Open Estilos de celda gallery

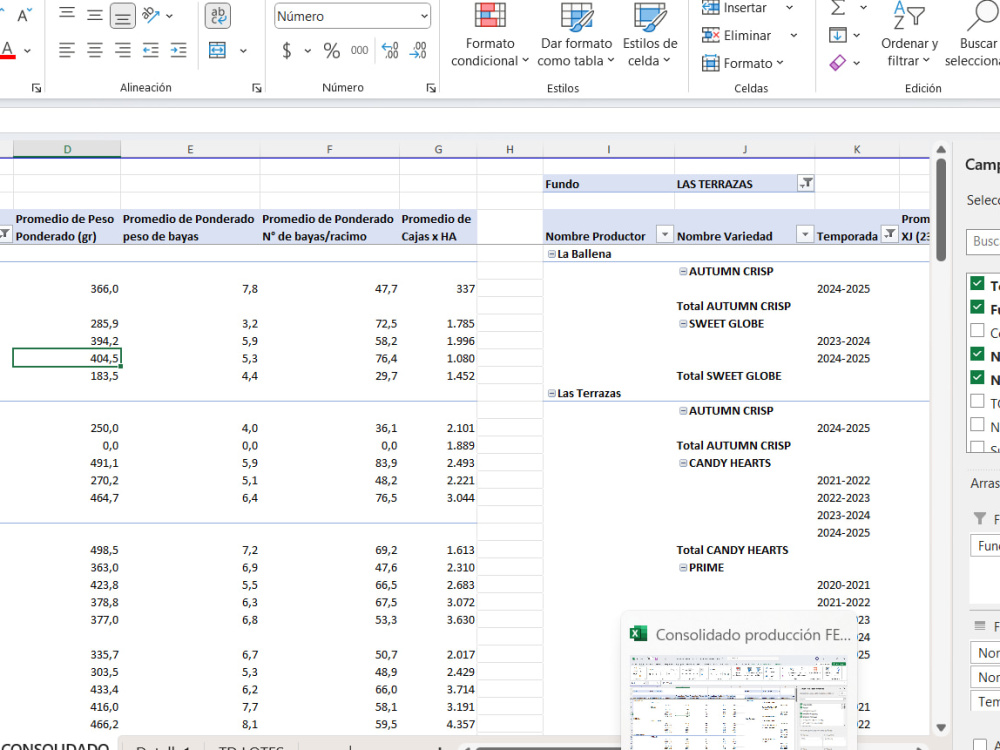[x=650, y=34]
